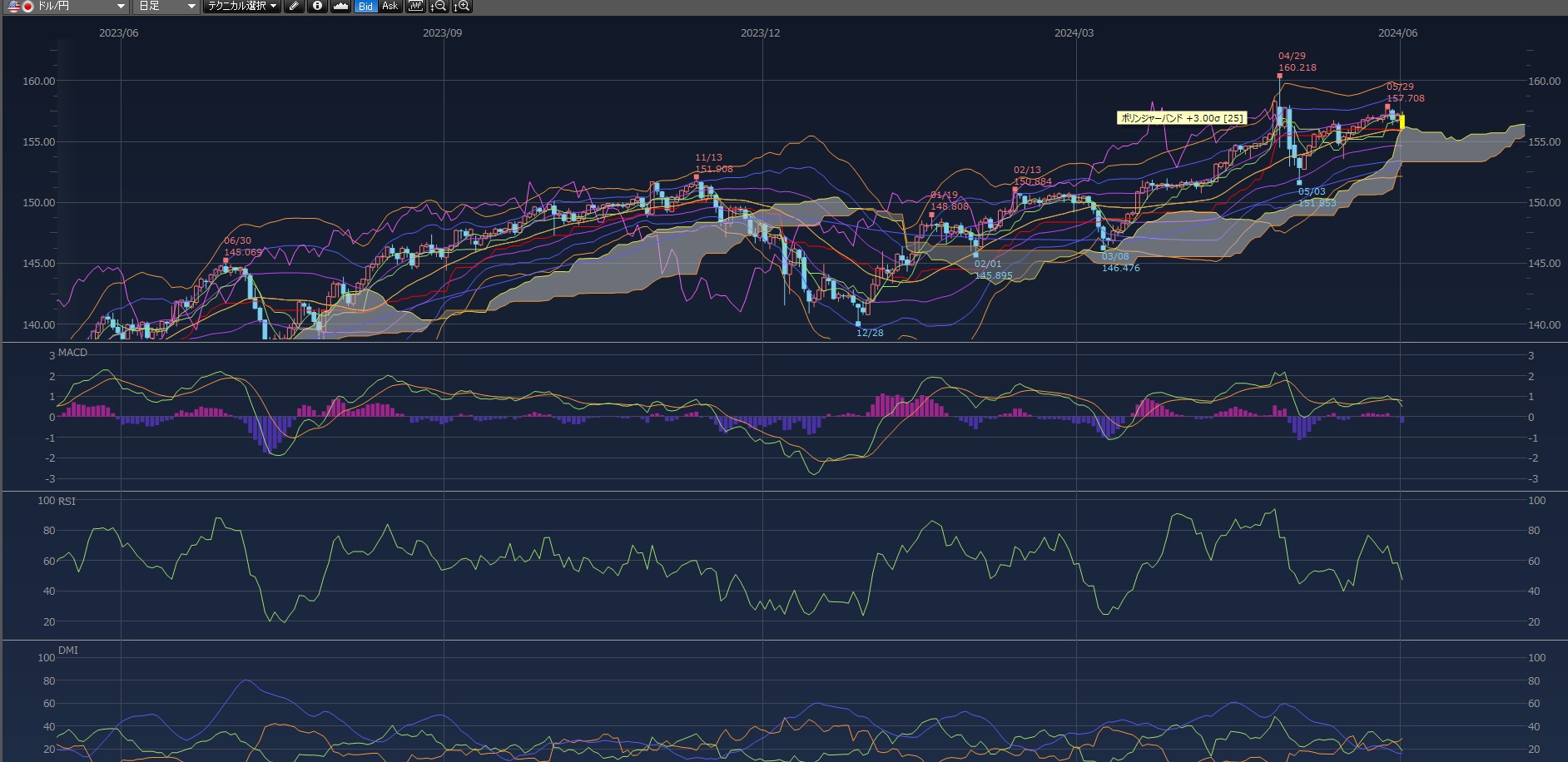Switch chart type with mountain chart icon
Viewport: 1568px width, 762px height.
[x=340, y=7]
